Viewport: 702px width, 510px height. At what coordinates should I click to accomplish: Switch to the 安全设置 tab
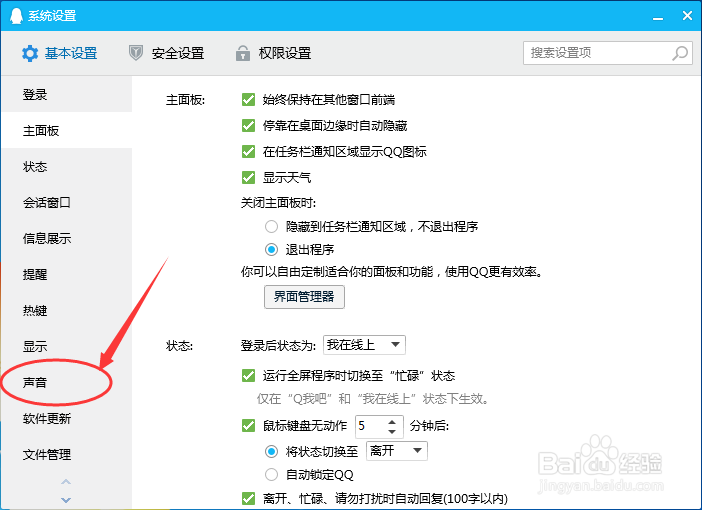pyautogui.click(x=167, y=53)
